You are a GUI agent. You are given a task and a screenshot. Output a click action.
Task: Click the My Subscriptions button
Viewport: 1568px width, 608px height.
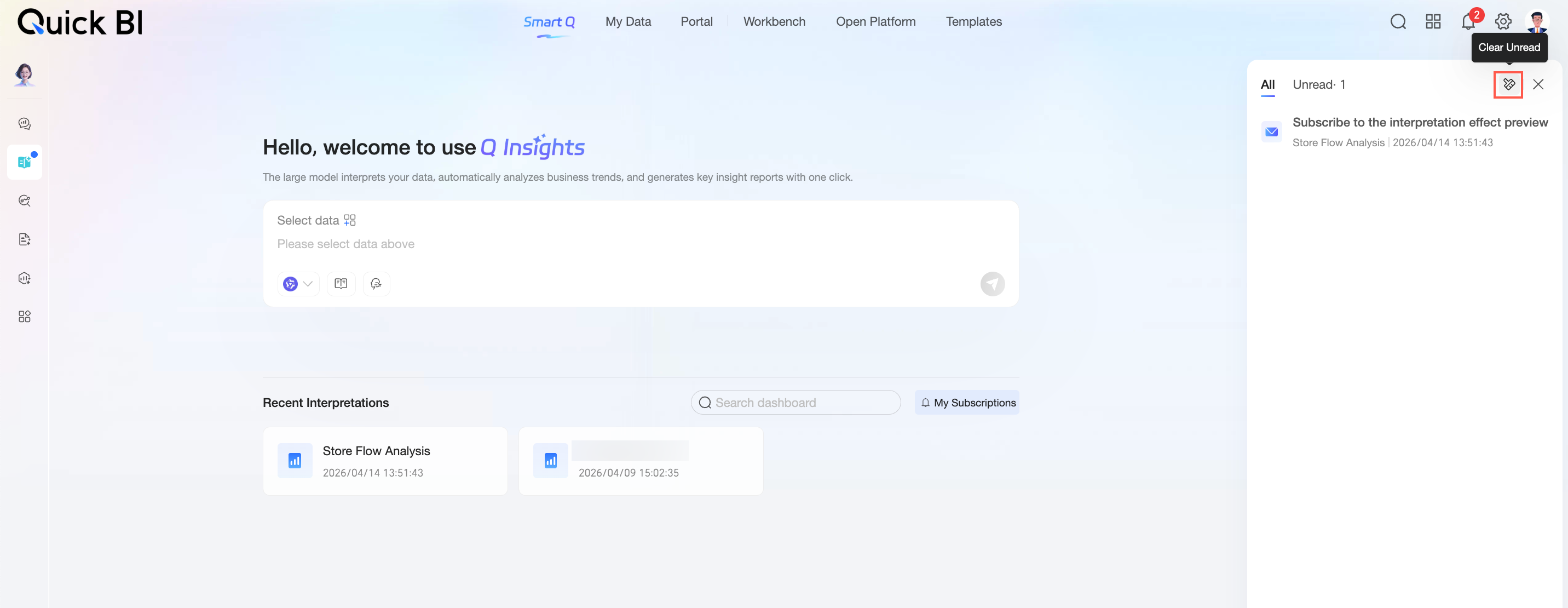tap(967, 403)
